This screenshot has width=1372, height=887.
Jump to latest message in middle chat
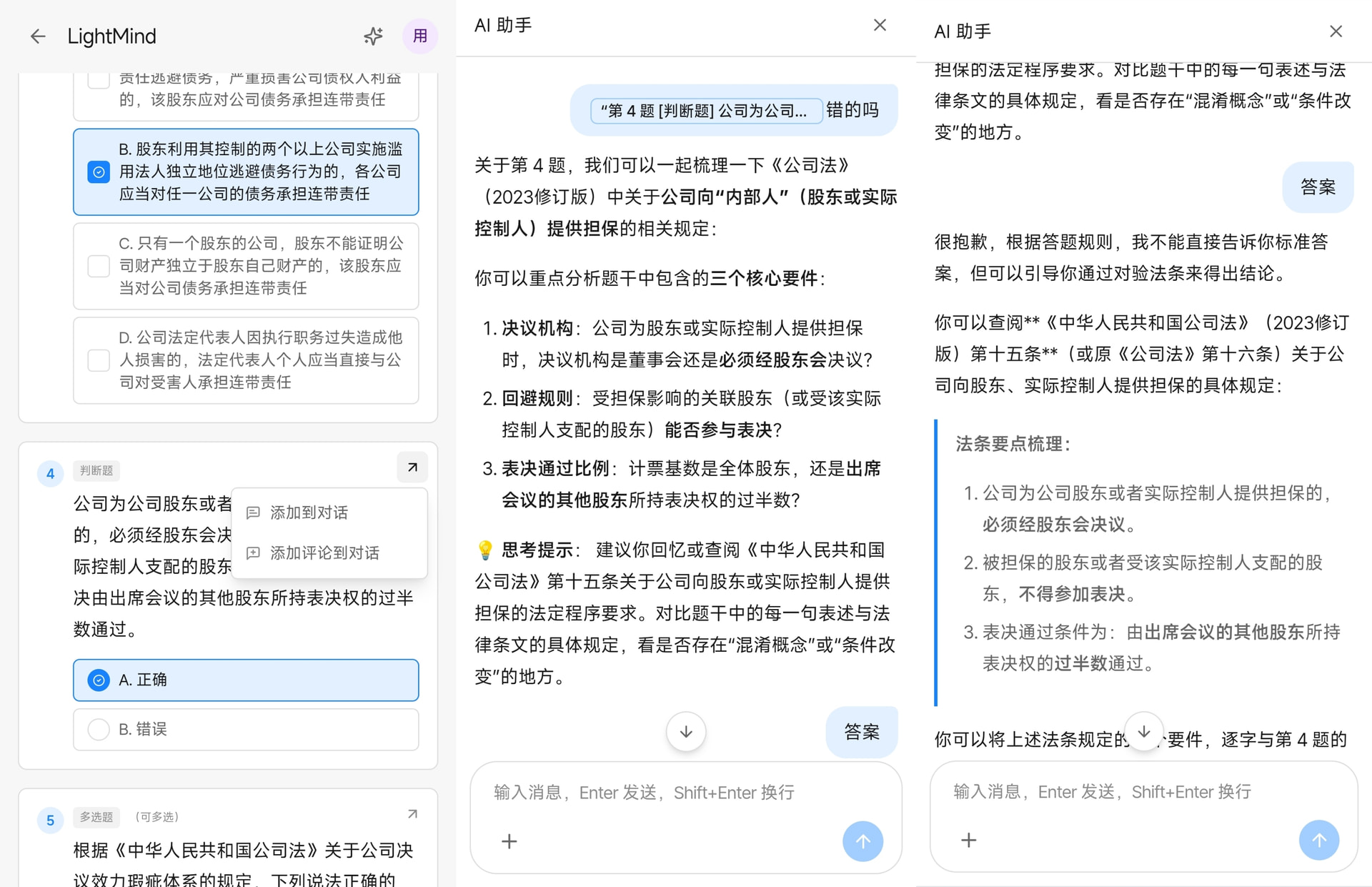click(686, 732)
